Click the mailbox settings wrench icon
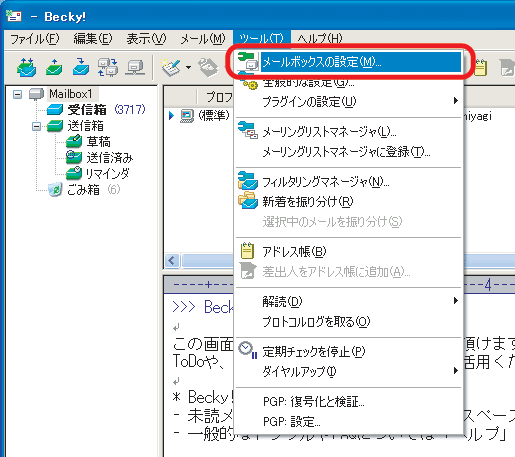Image resolution: width=515 pixels, height=457 pixels. pos(248,61)
